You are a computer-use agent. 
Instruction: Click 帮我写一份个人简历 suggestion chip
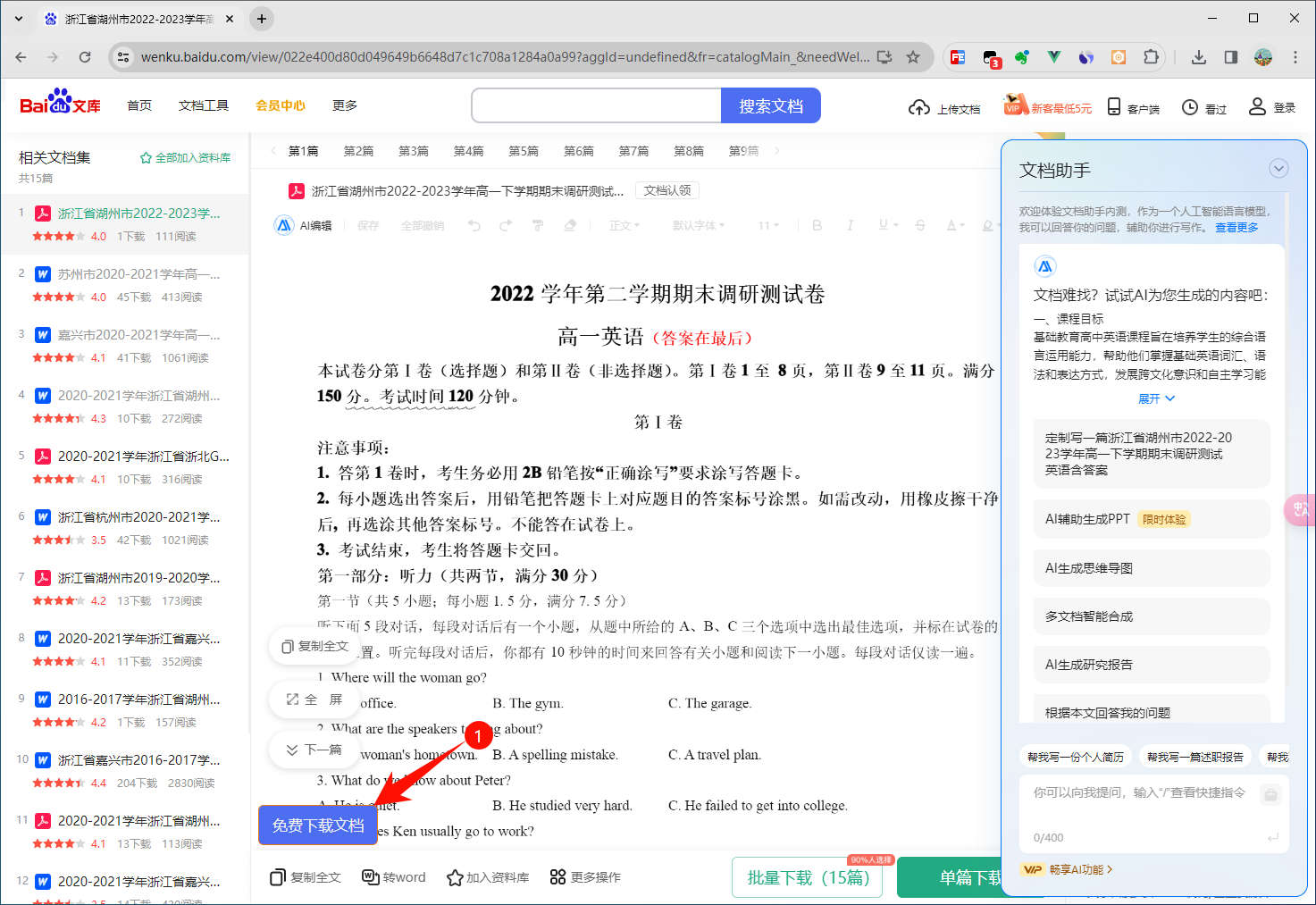pos(1076,757)
